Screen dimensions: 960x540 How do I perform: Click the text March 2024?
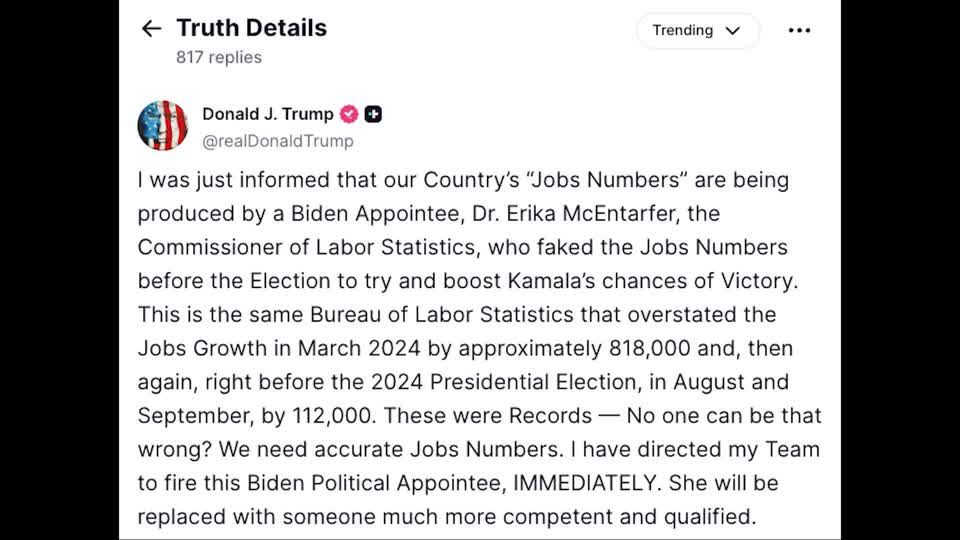[359, 348]
